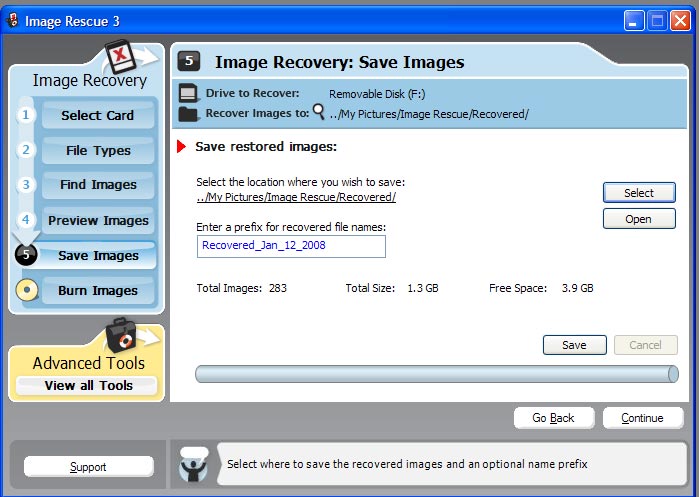Click the magnifying glass icon by recovery path
This screenshot has width=699, height=497.
tap(319, 111)
